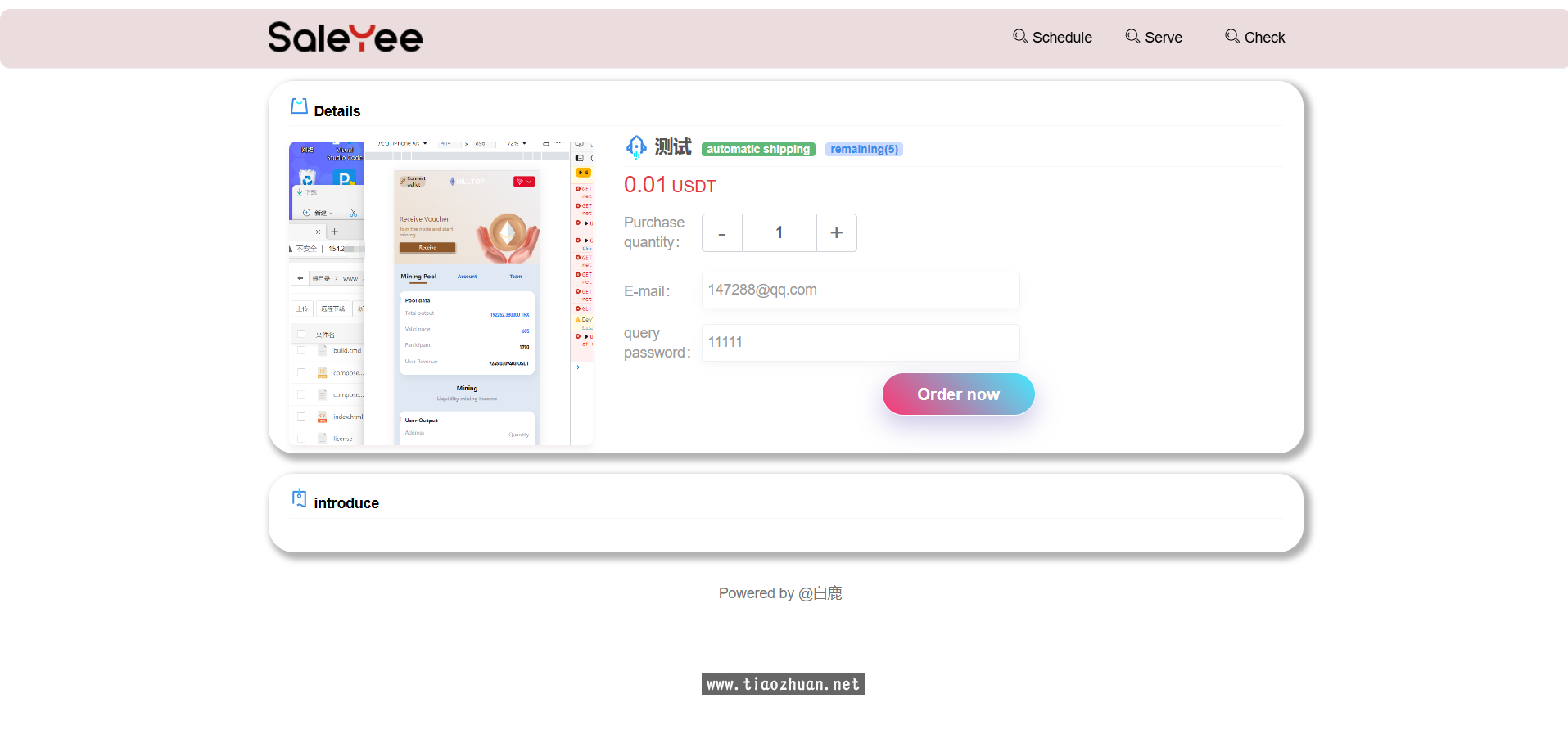Click the magnifier icon beside Serve

[1132, 36]
